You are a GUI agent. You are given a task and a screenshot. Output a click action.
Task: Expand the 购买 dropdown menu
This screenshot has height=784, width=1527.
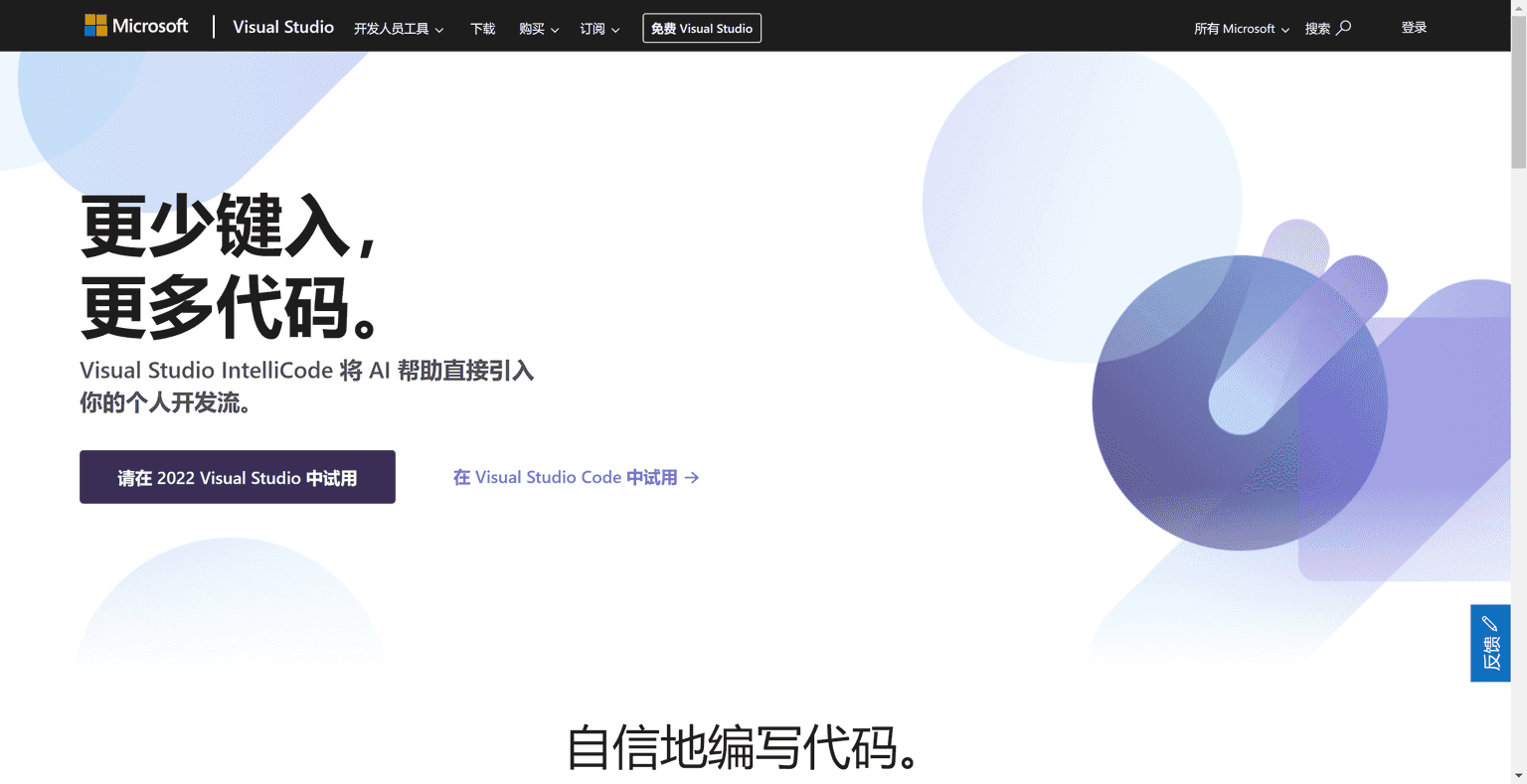click(539, 29)
